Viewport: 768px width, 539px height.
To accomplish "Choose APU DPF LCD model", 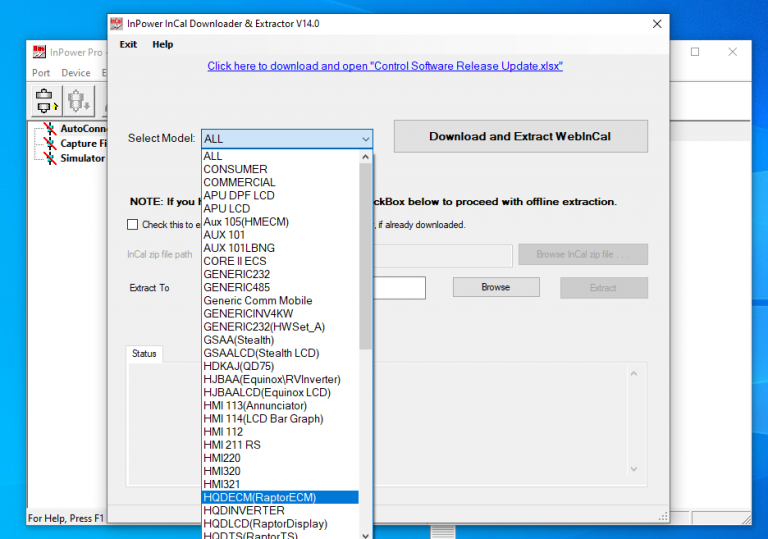I will point(280,196).
